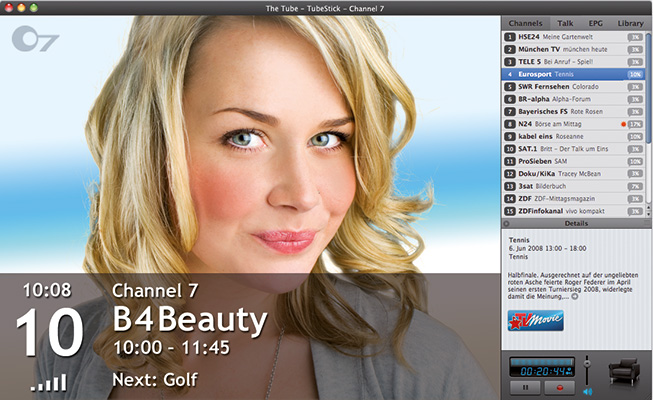The height and width of the screenshot is (400, 653).
Task: Switch to SWR Fernsehen Colorado
Action: [x=573, y=87]
